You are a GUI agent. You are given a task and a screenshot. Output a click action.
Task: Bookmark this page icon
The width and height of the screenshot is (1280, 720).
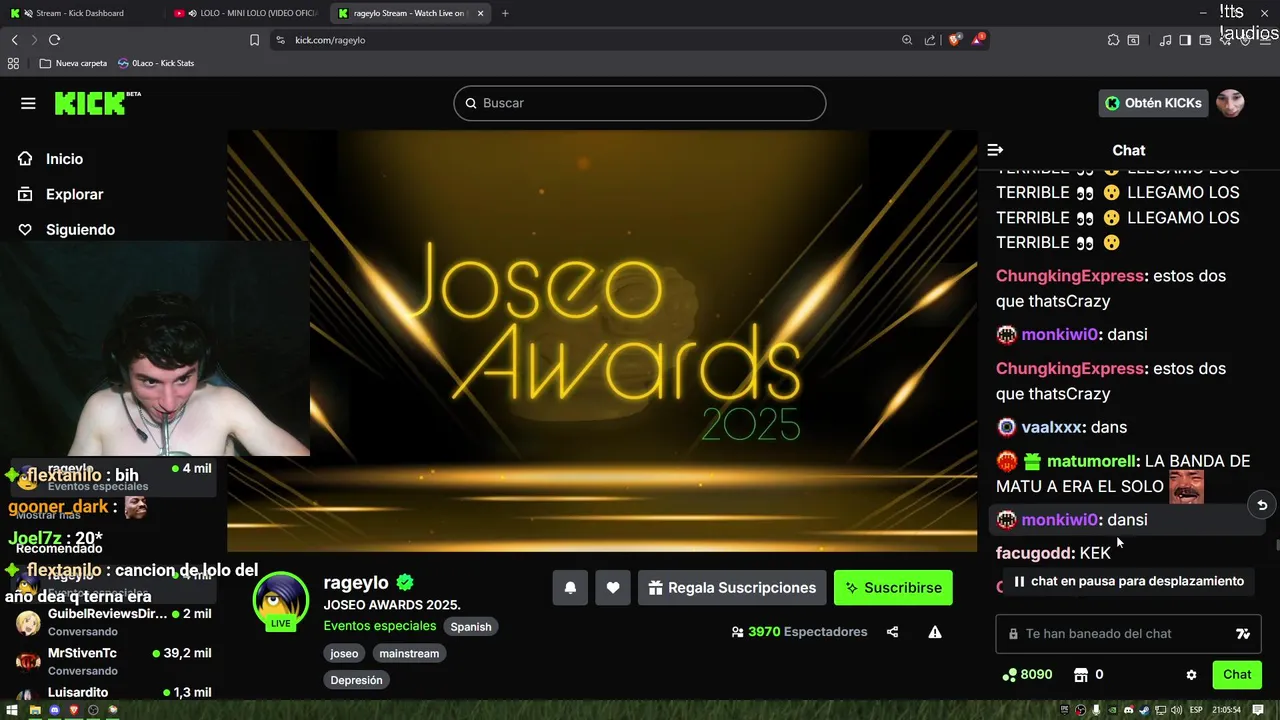(254, 40)
